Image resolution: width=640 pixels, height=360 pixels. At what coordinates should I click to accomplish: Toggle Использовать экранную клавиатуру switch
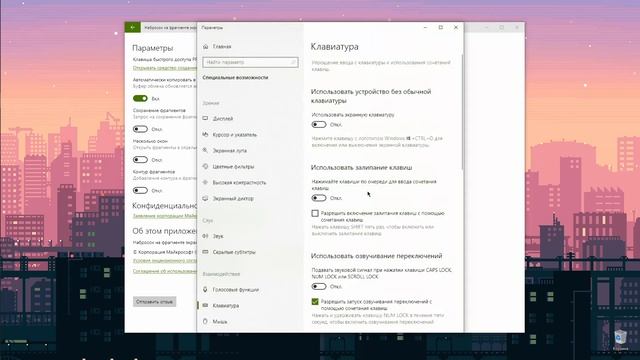(x=319, y=124)
